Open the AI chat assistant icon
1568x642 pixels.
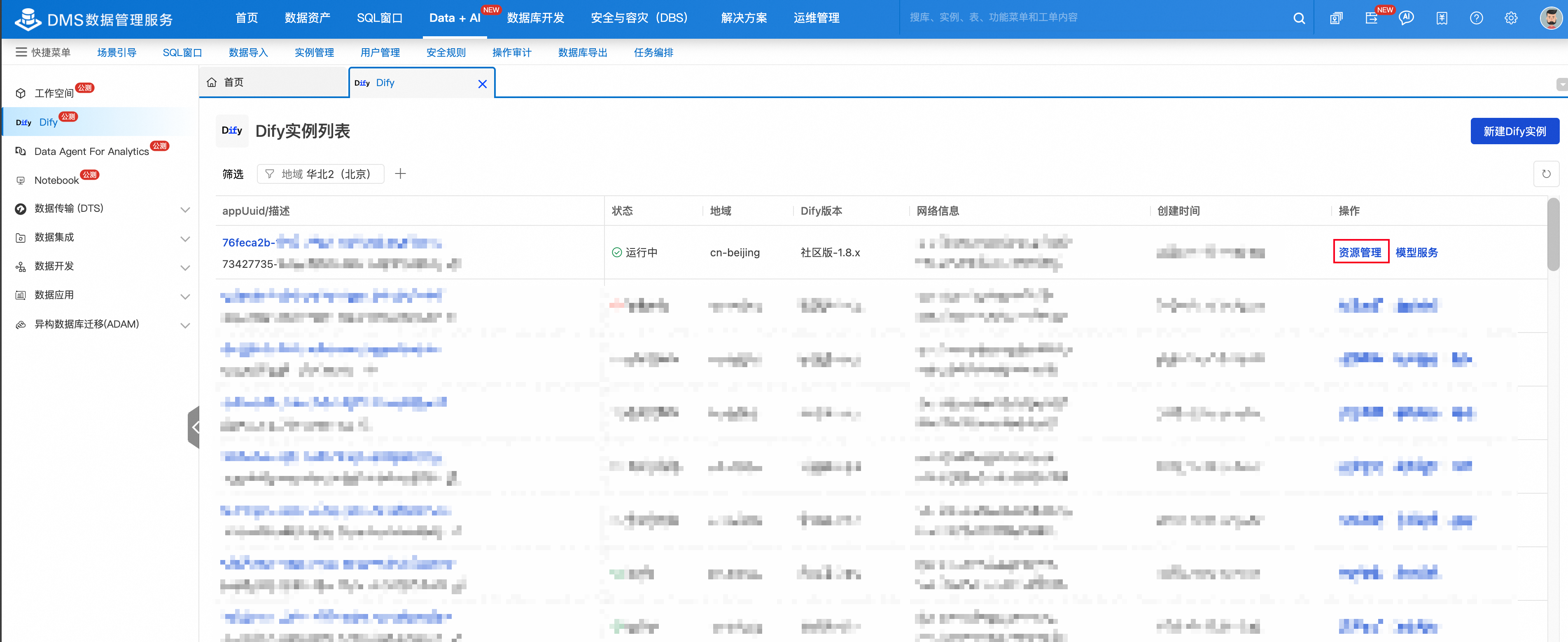click(1406, 18)
